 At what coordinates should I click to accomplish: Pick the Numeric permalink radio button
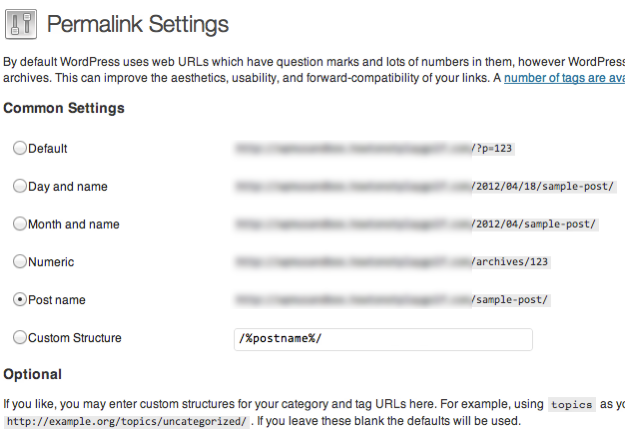[20, 262]
